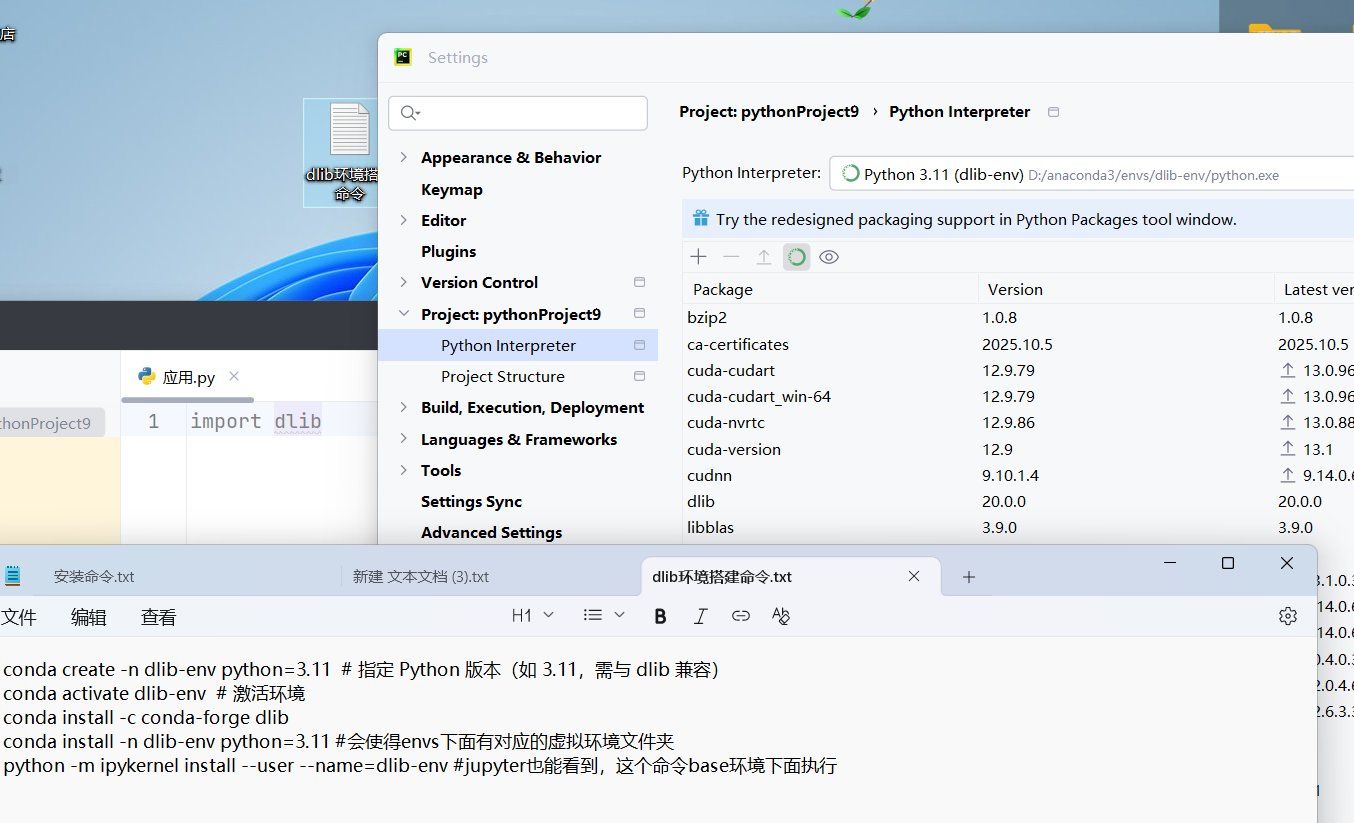The height and width of the screenshot is (823, 1354).
Task: Close the dlib环境搭建命令.txt tab
Action: coord(913,576)
